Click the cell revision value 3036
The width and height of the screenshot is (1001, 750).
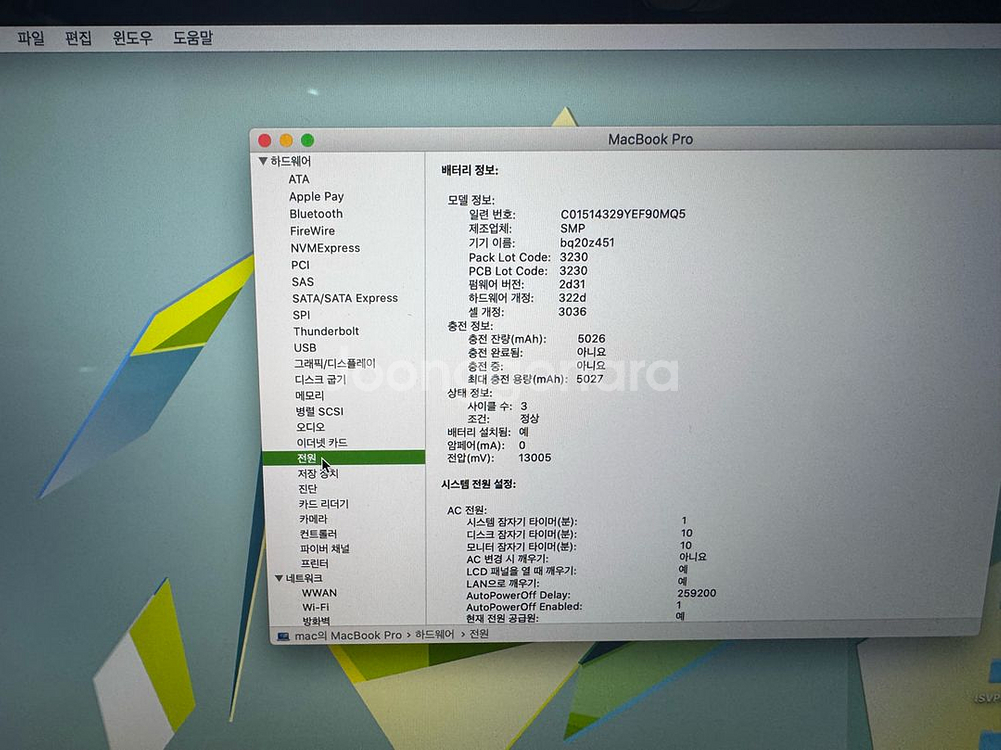[x=572, y=311]
